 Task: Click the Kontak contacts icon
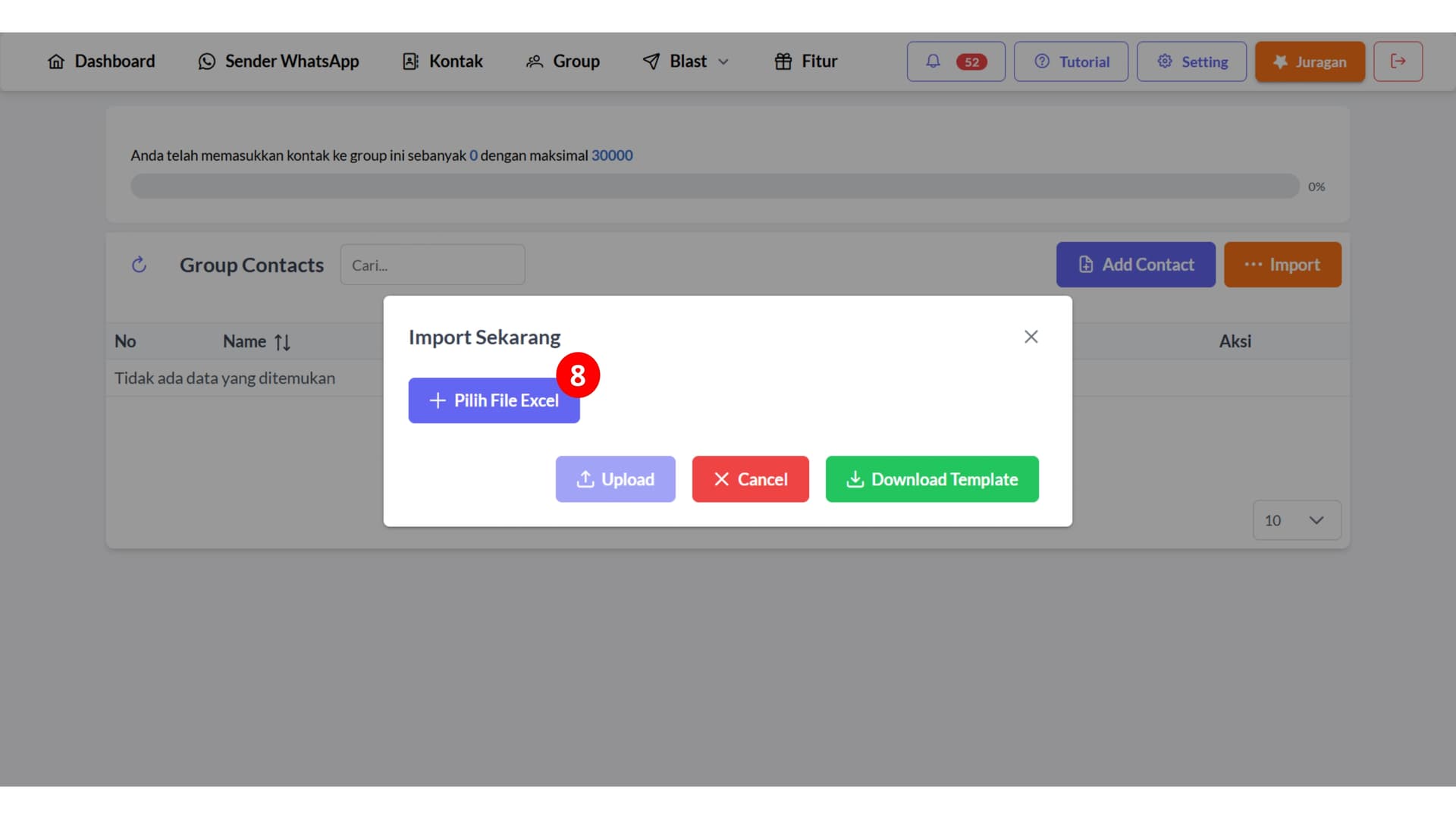pyautogui.click(x=409, y=61)
